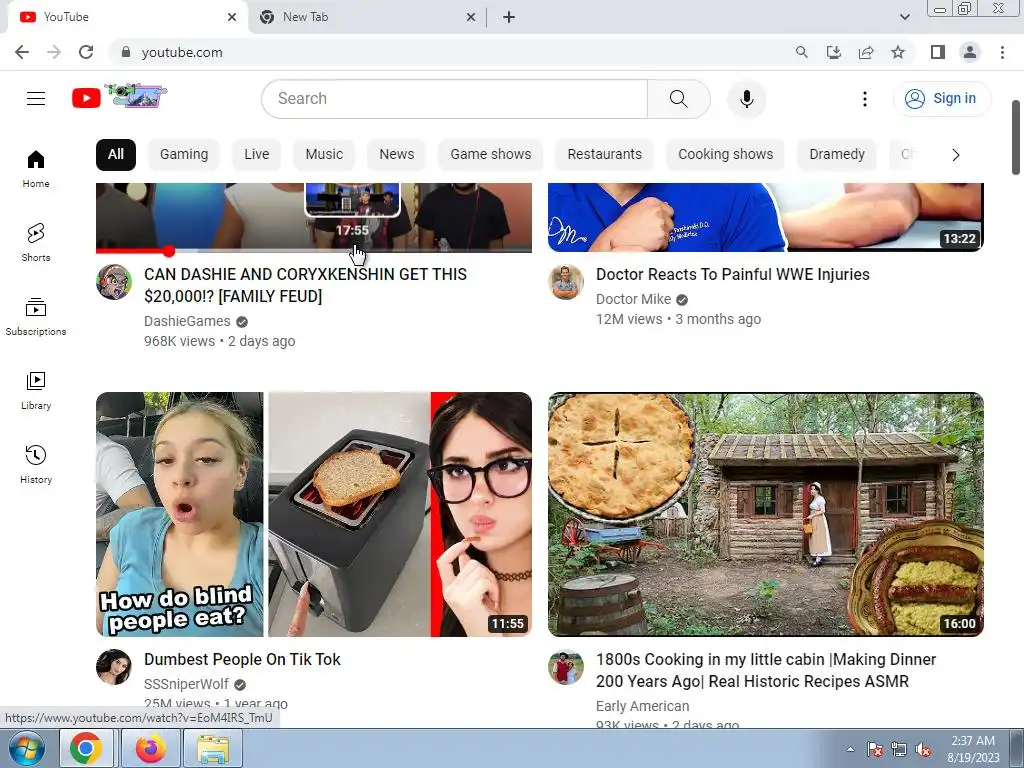This screenshot has width=1024, height=768.
Task: Open new browser tab
Action: pyautogui.click(x=509, y=17)
